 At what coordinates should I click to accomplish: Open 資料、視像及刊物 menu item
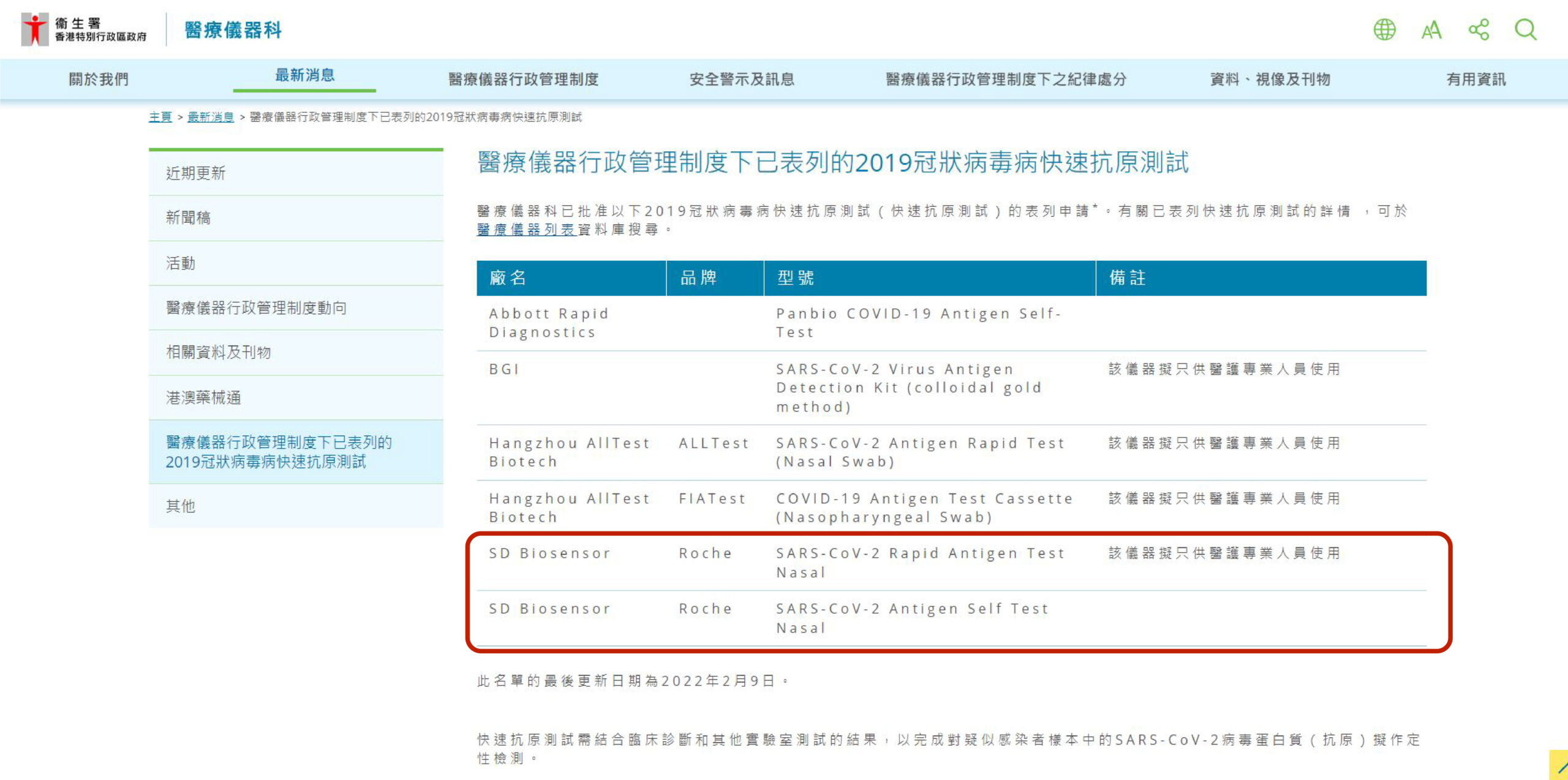tap(1270, 79)
